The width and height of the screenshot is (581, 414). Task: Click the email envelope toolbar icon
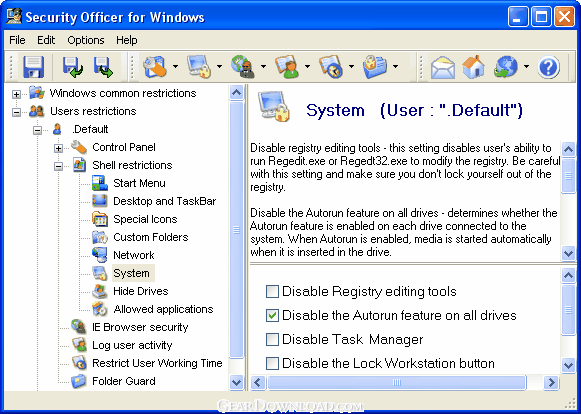coord(443,67)
